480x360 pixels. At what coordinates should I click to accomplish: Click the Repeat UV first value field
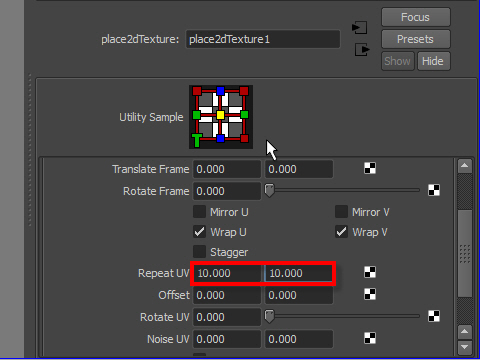(x=227, y=273)
